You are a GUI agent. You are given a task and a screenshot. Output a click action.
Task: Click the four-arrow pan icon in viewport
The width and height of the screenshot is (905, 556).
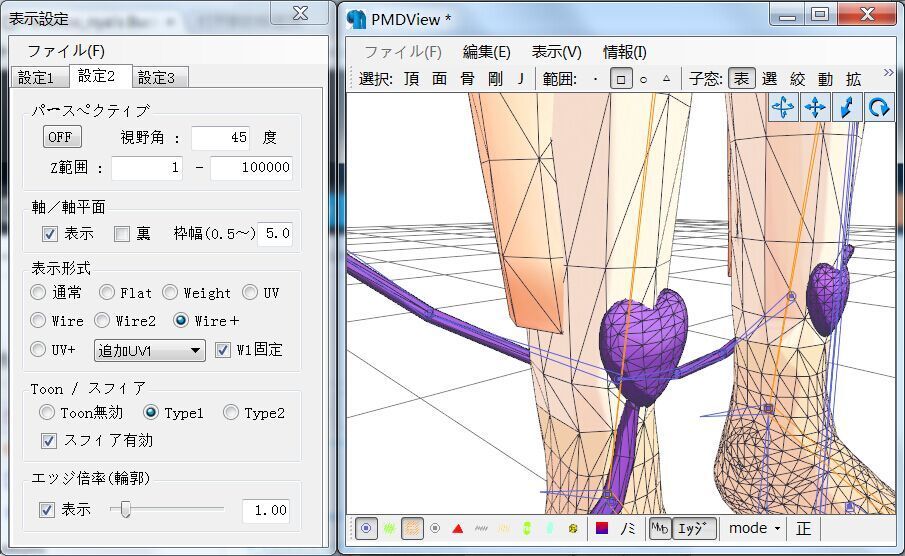[815, 107]
